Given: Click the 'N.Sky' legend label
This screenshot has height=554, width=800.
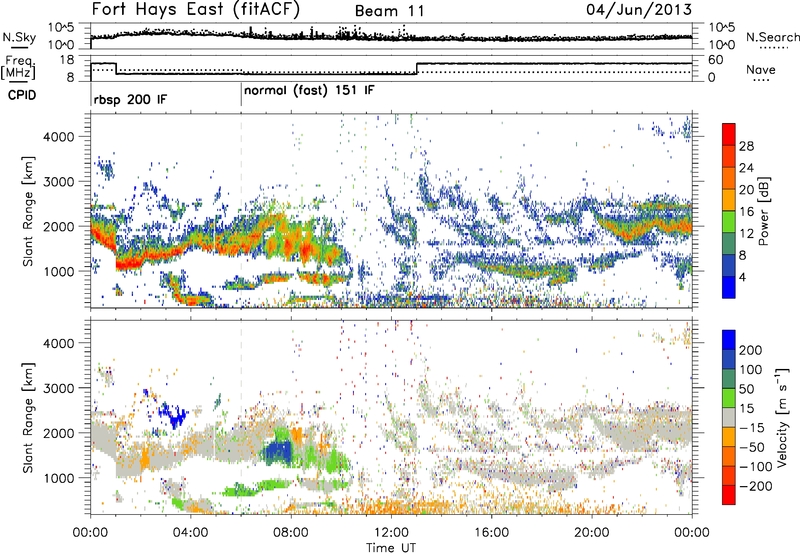Looking at the screenshot, I should [x=19, y=37].
